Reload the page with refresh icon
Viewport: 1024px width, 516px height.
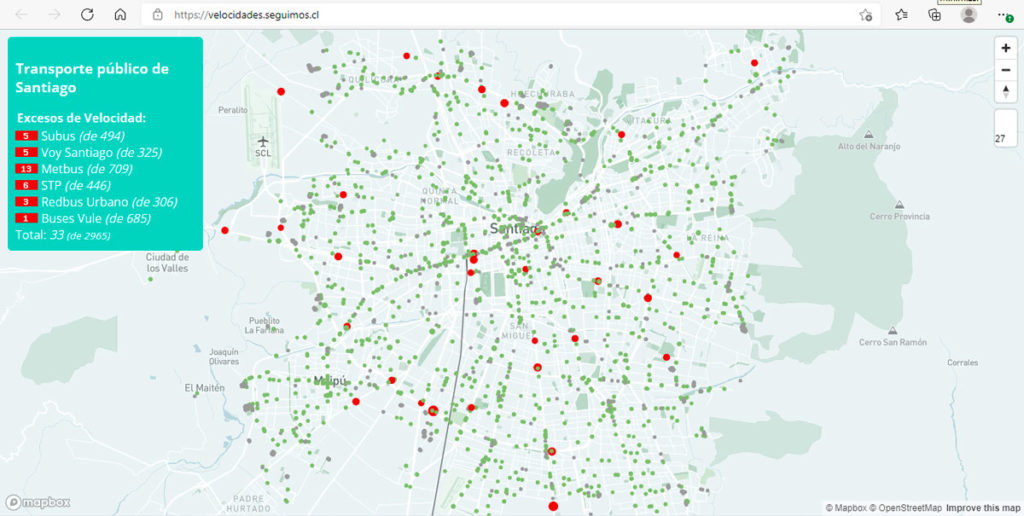pos(87,15)
